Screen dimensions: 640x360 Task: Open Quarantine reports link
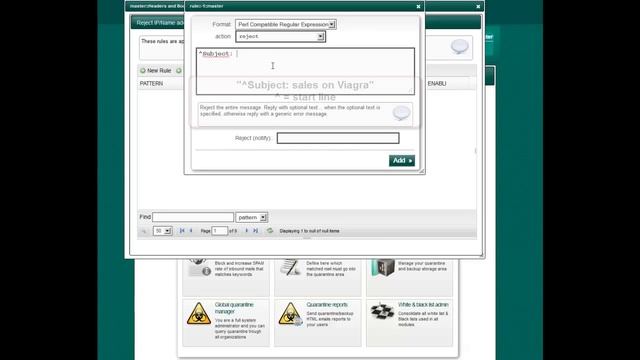(327, 305)
